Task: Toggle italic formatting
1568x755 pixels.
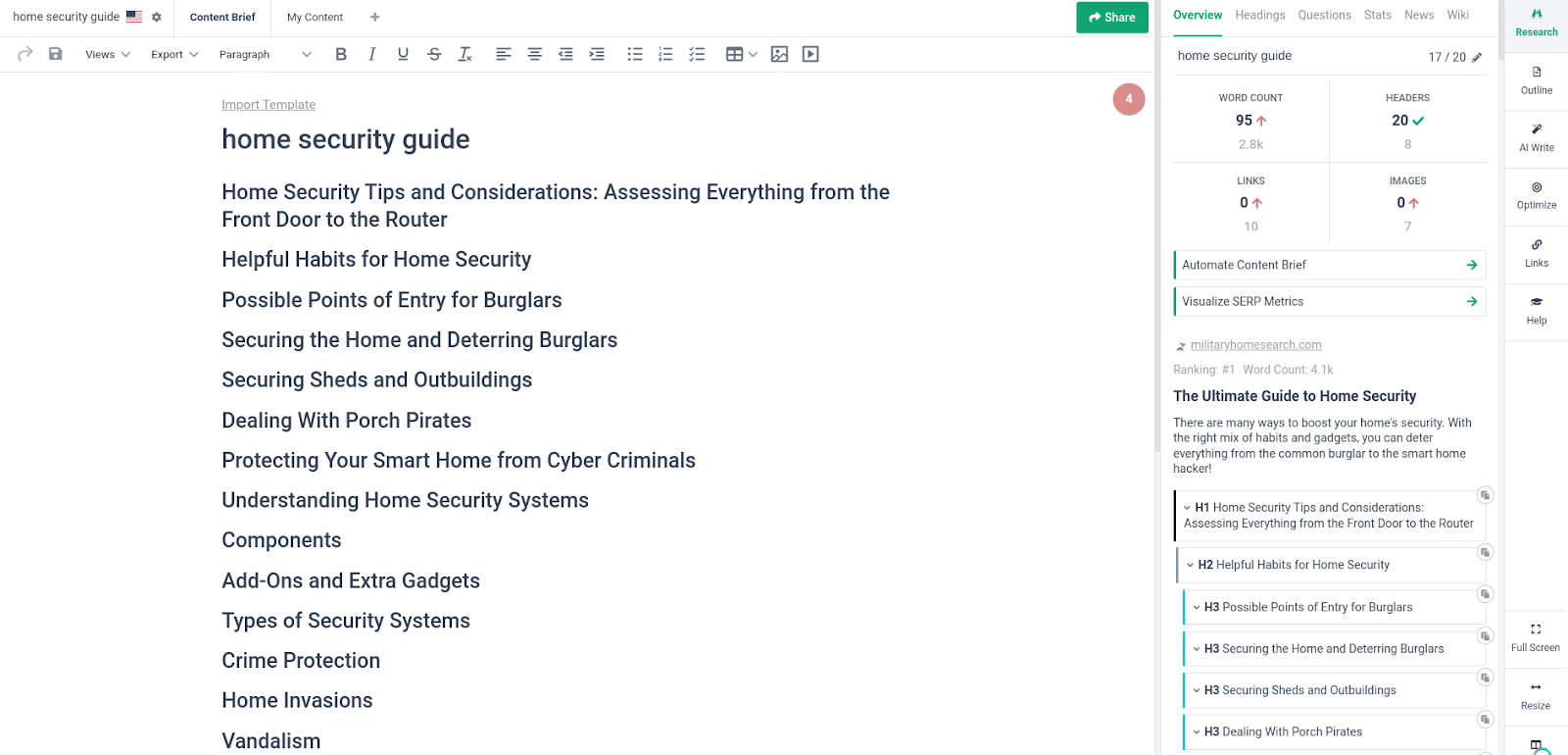Action: [x=371, y=54]
